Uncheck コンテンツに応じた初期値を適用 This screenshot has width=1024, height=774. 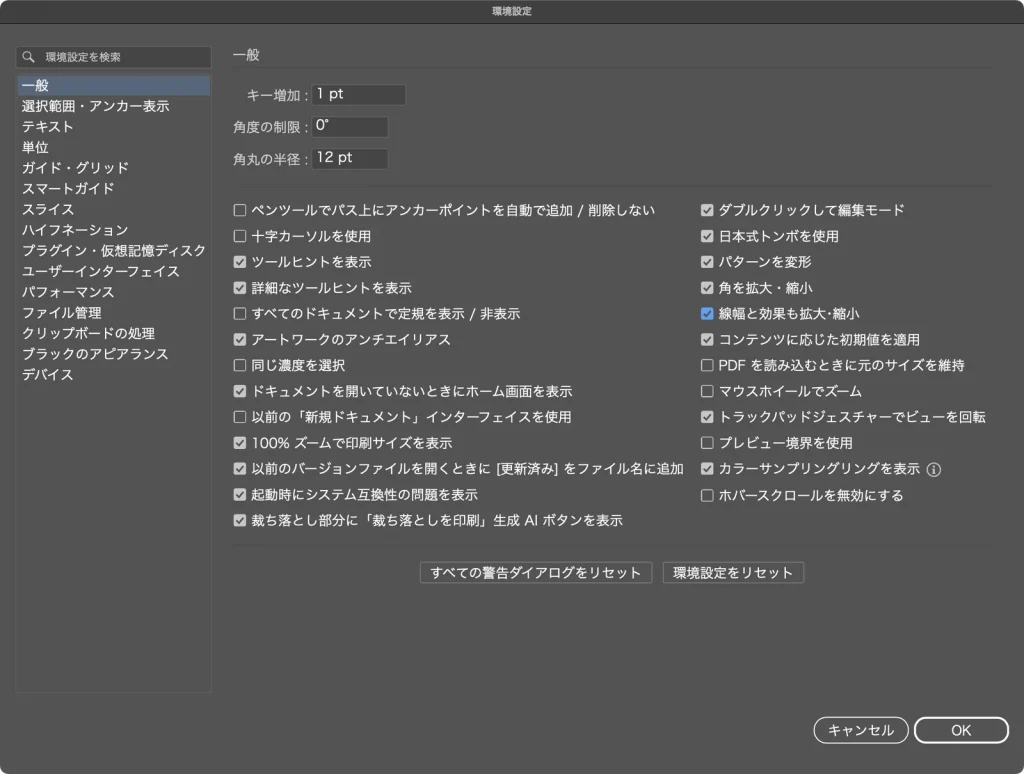(x=707, y=340)
